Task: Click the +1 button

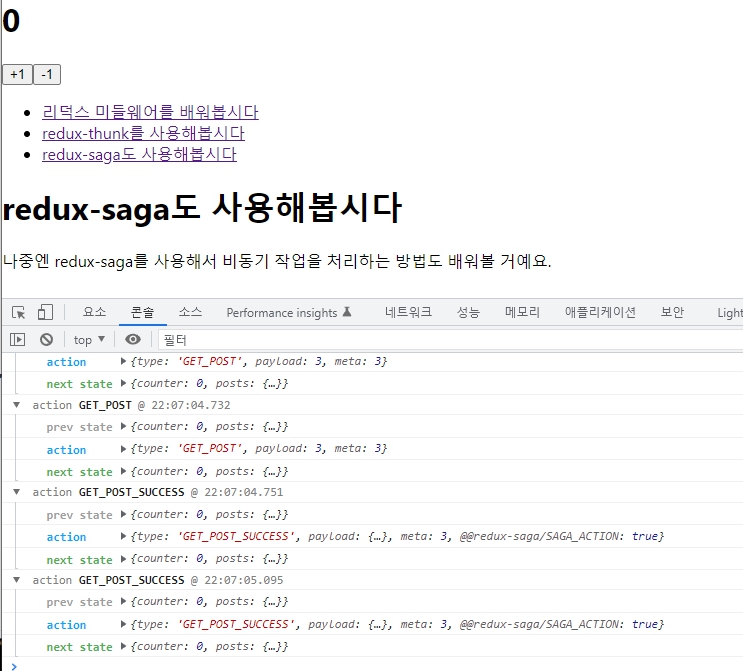Action: (18, 74)
